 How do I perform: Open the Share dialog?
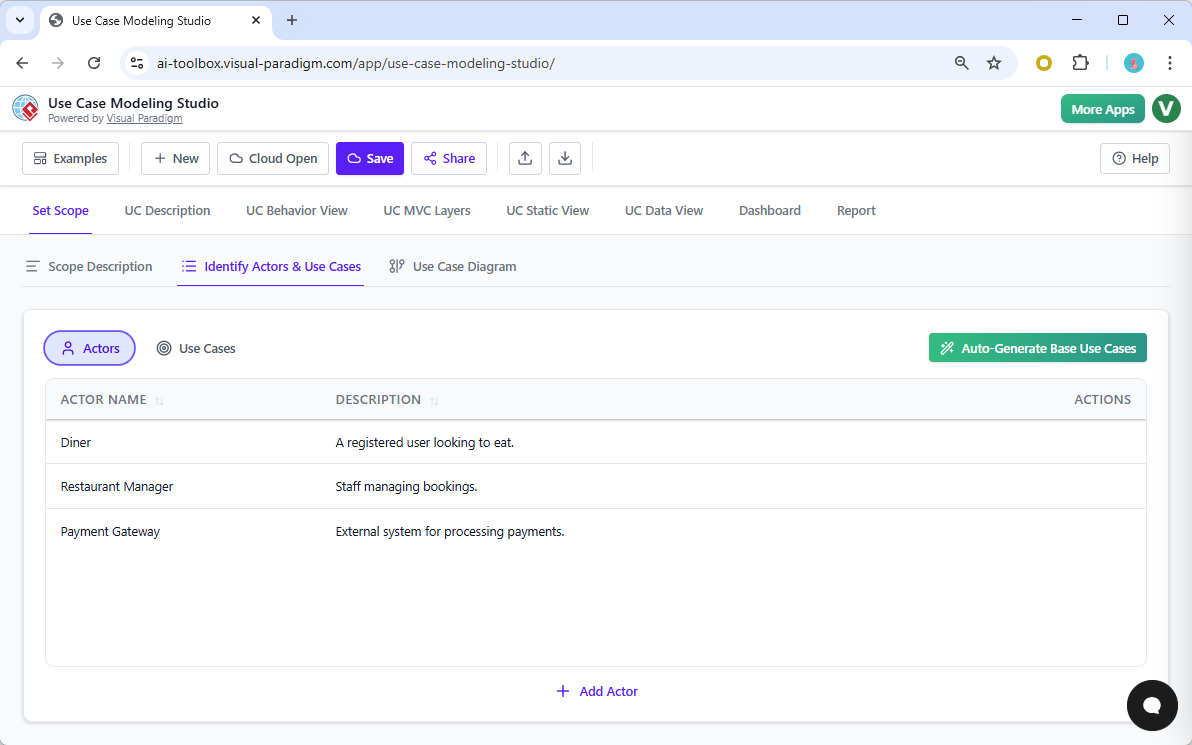click(448, 158)
